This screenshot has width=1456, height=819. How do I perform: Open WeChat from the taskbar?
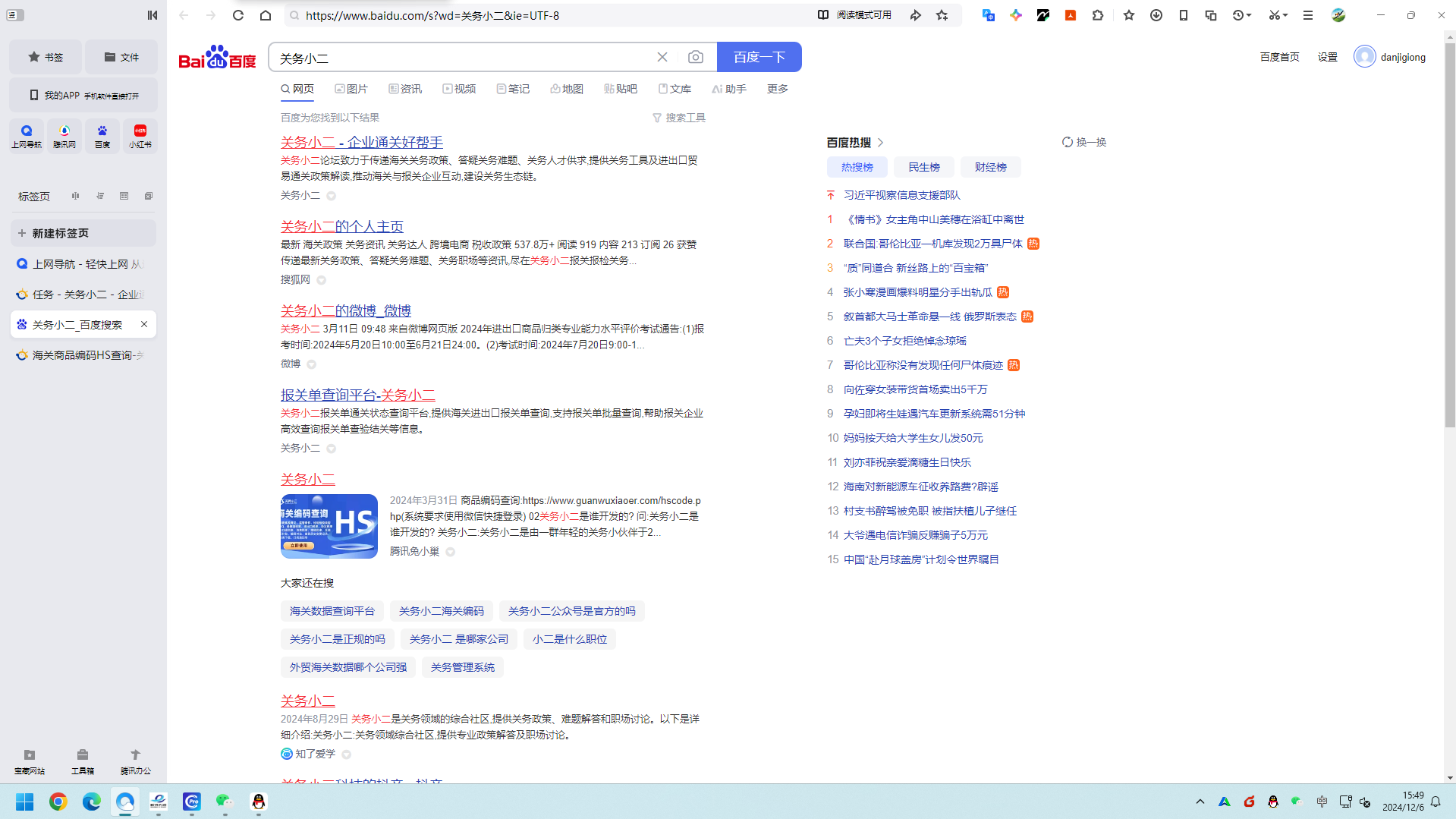click(x=225, y=802)
